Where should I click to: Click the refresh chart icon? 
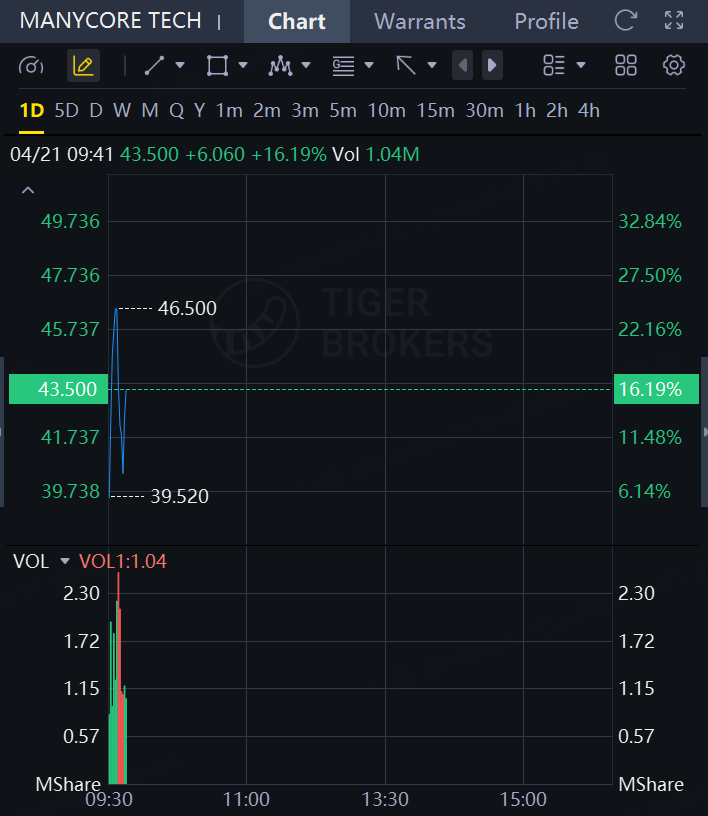pos(626,21)
